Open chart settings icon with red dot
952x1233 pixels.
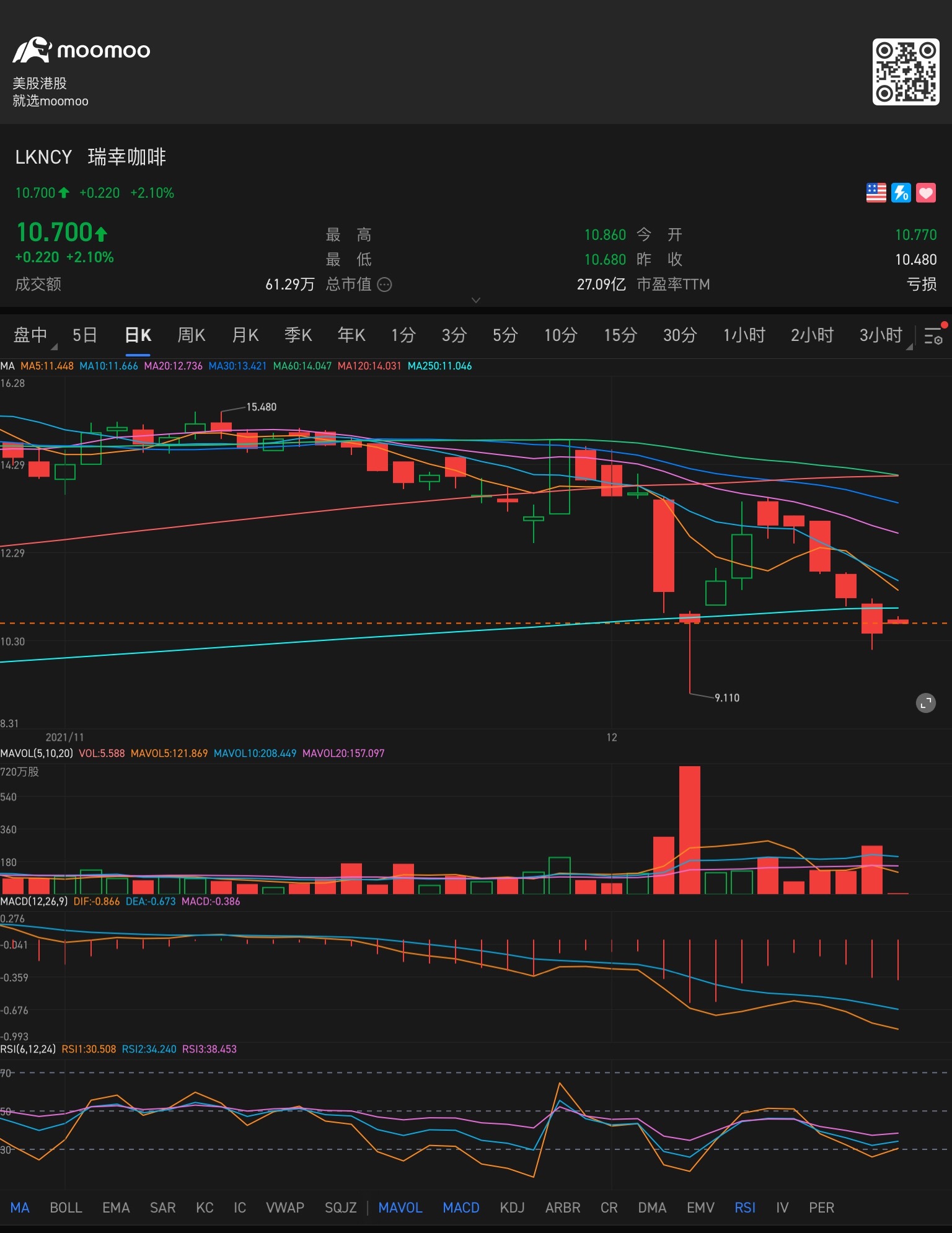point(933,335)
